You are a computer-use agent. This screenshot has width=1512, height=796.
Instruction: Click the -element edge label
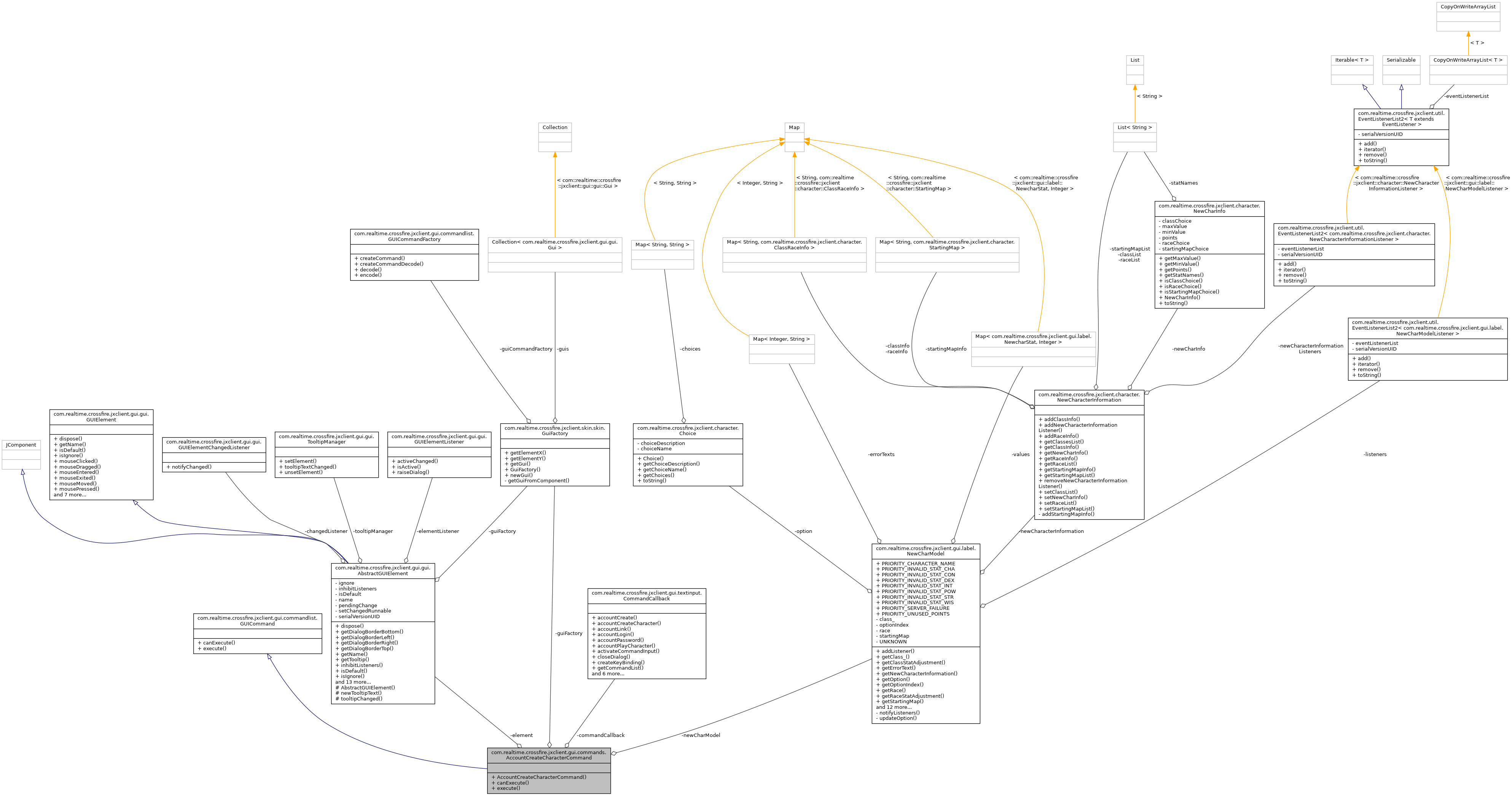(521, 735)
